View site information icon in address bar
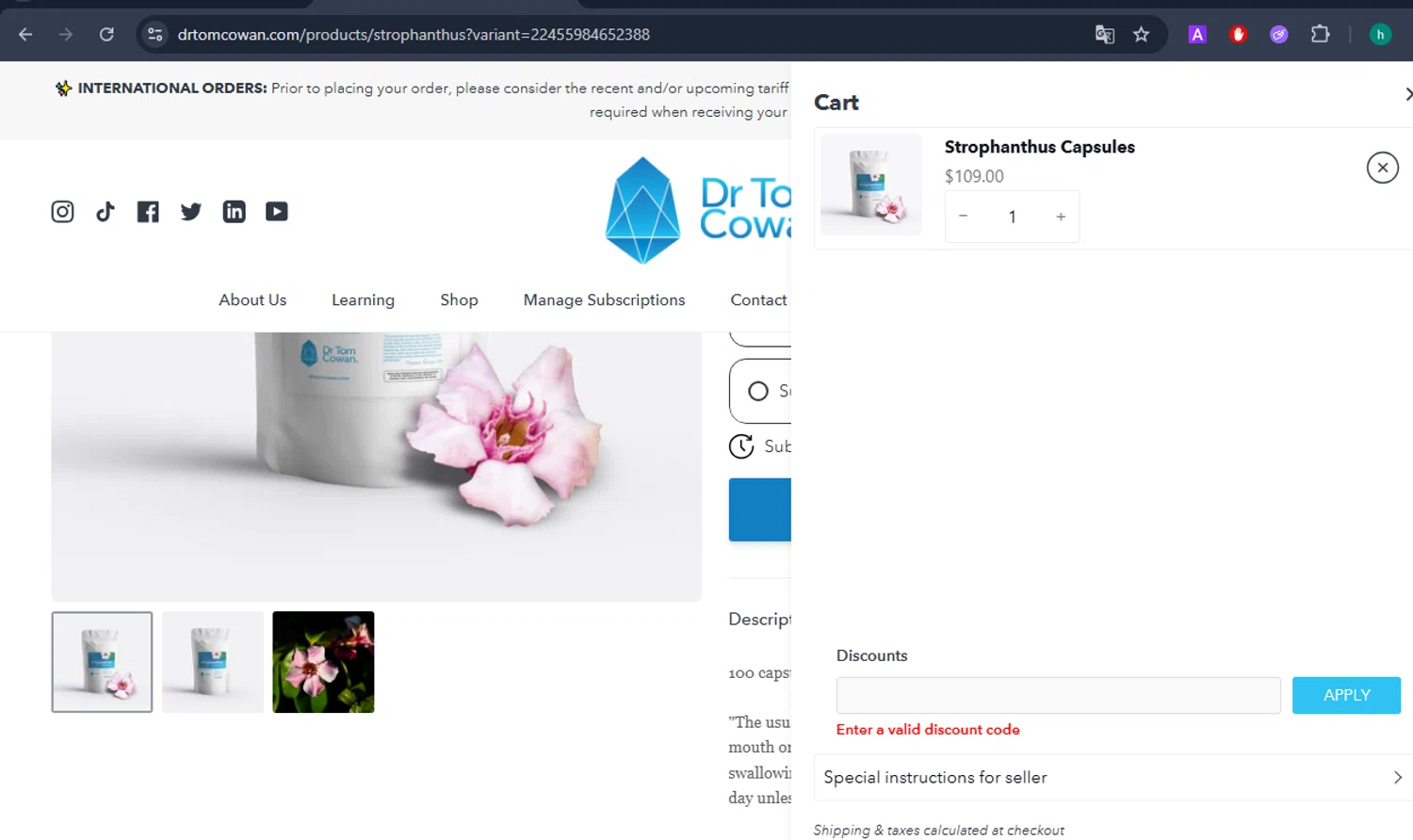The width and height of the screenshot is (1413, 840). (x=155, y=35)
